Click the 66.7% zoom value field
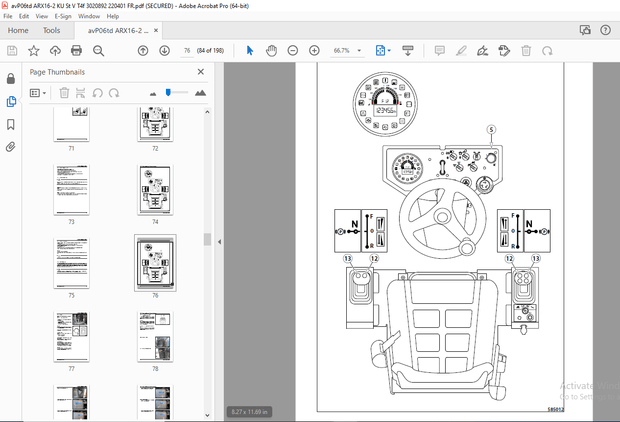Viewport: 620px width, 422px height. pyautogui.click(x=342, y=51)
